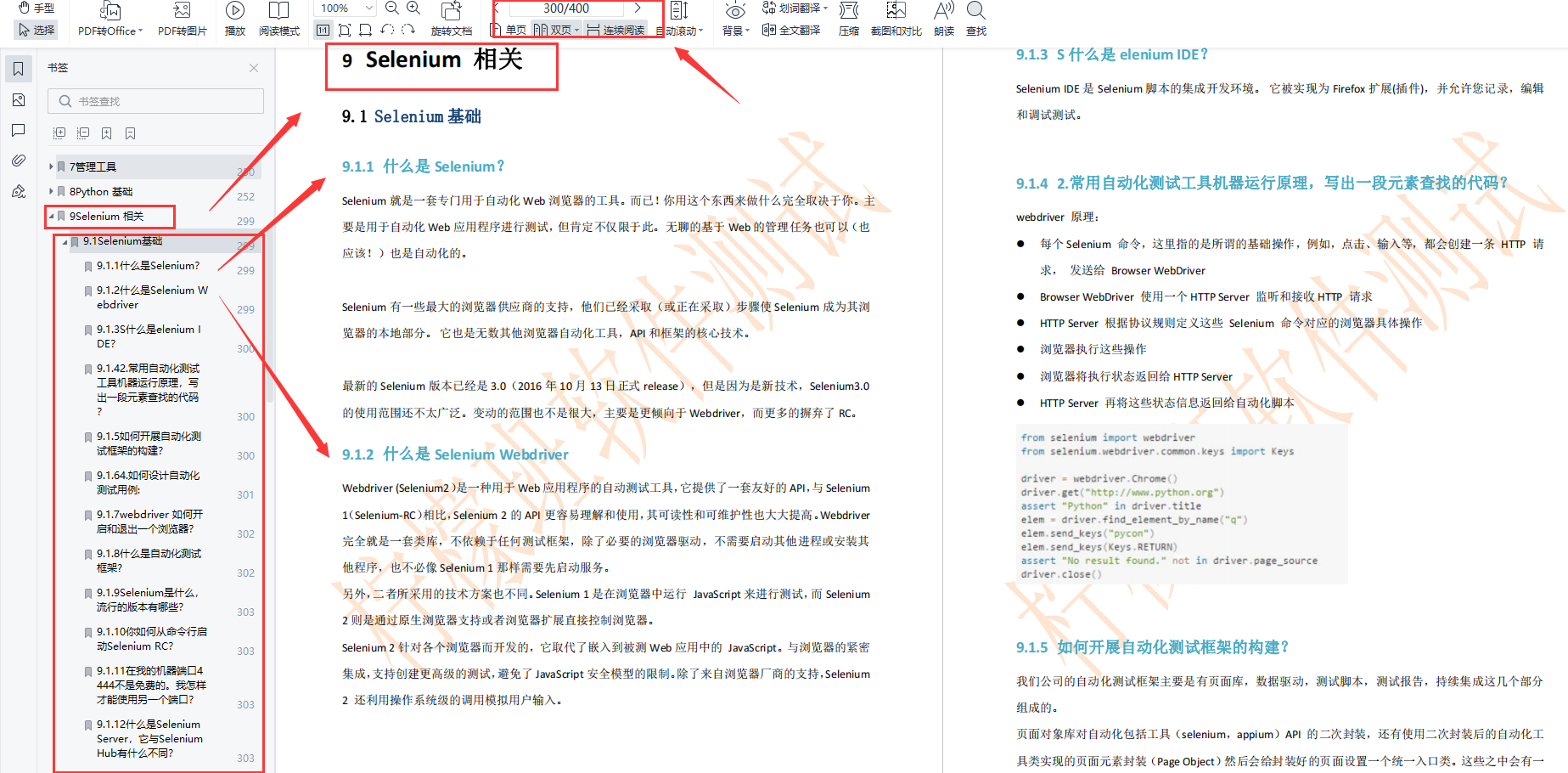
Task: Click the 300/400 page number field
Action: (x=566, y=8)
